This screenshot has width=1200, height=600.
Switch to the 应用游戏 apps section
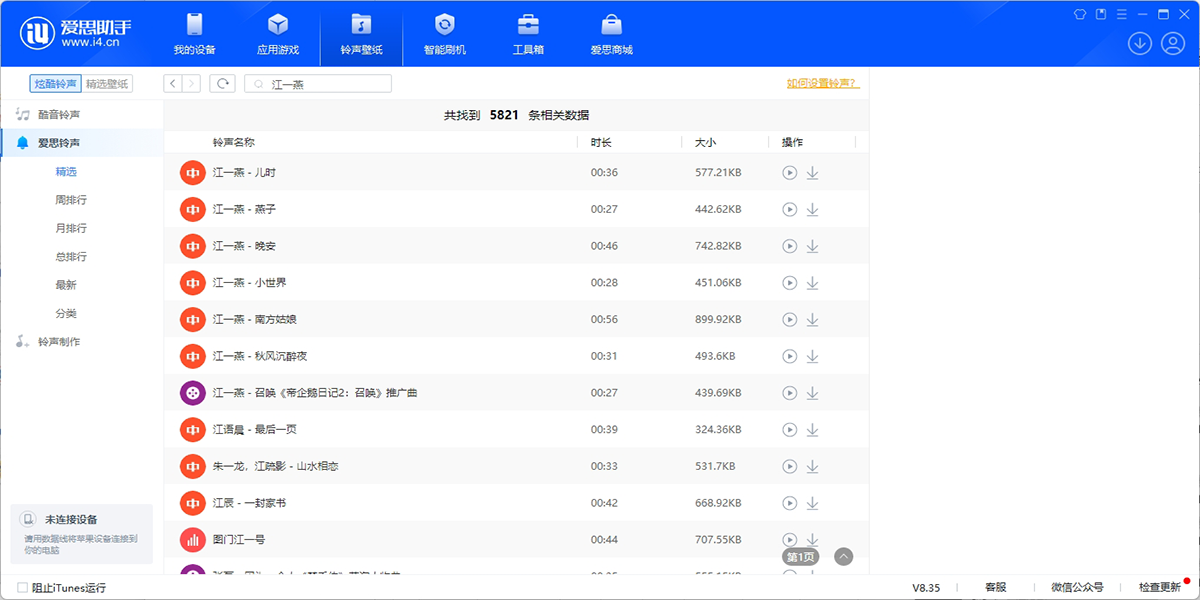(x=278, y=33)
